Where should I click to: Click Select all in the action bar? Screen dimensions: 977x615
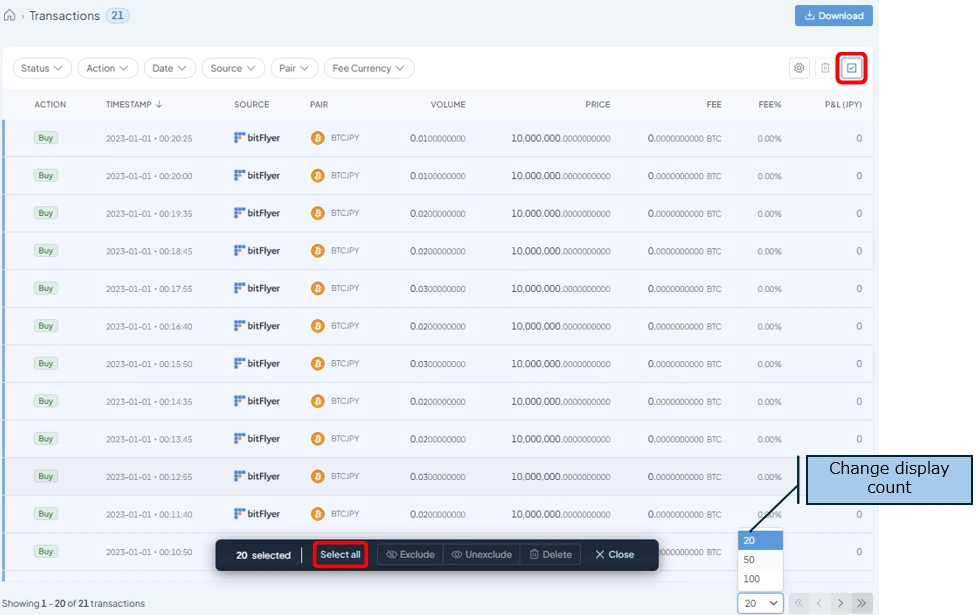click(x=340, y=555)
